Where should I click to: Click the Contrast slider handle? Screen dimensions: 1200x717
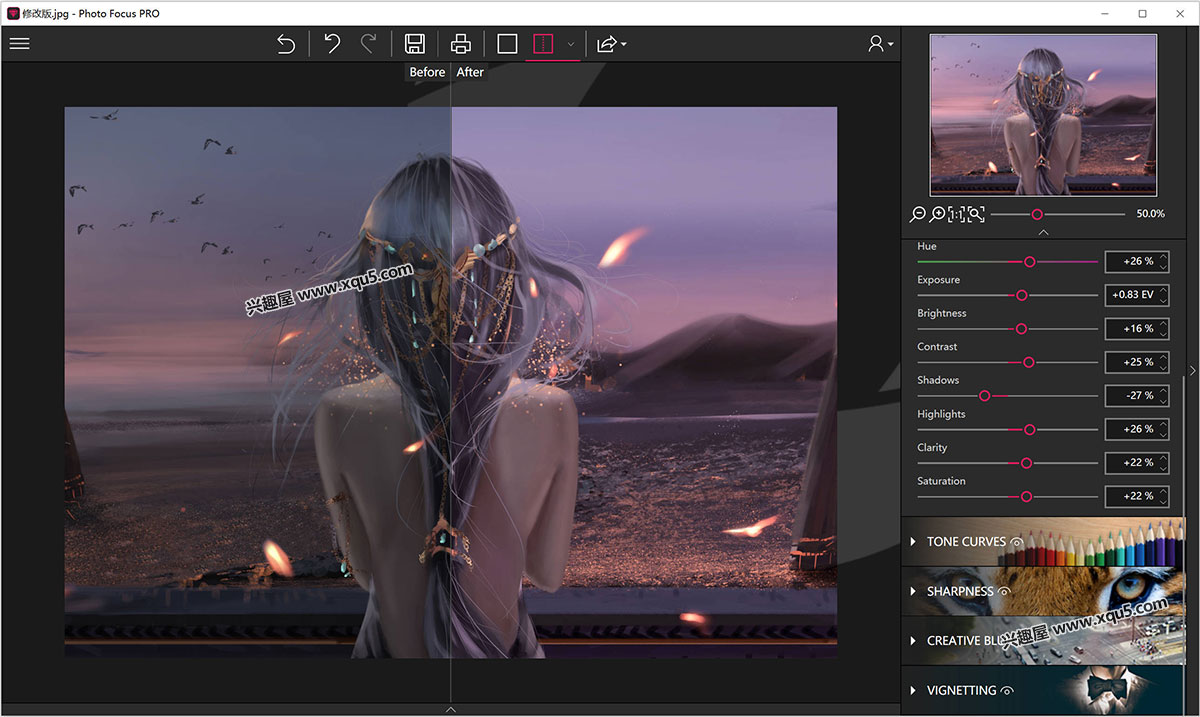tap(1028, 362)
